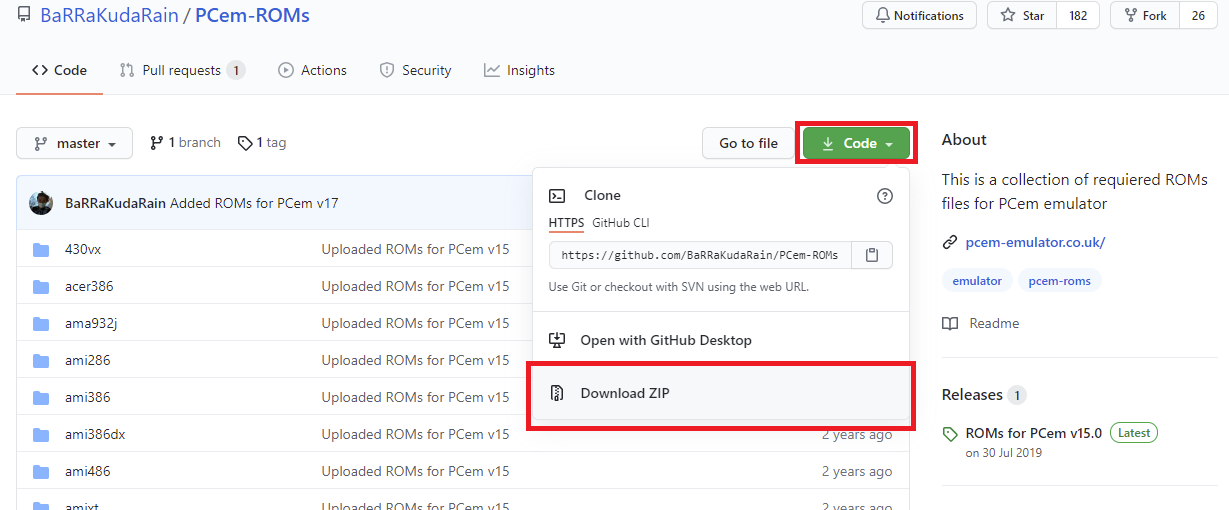Open the 430vx folder
1229x510 pixels.
(x=83, y=249)
